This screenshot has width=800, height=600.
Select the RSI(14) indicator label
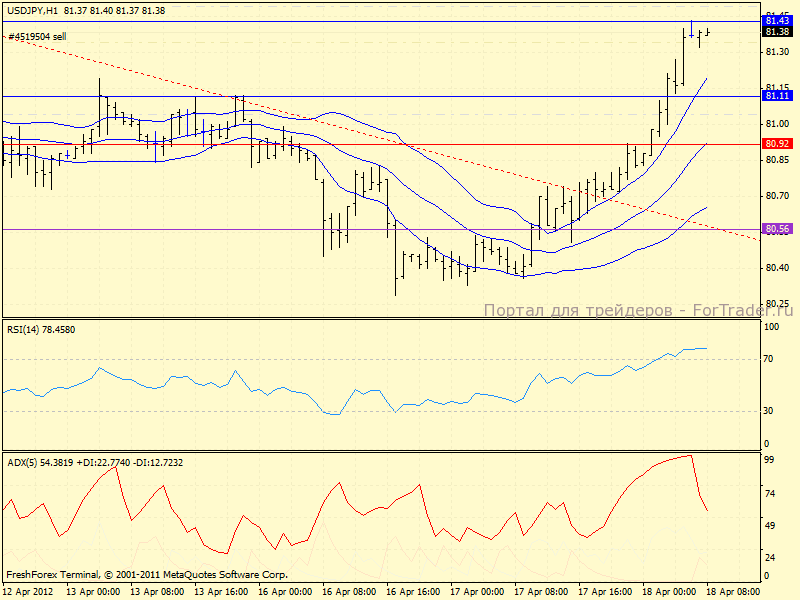(41, 329)
